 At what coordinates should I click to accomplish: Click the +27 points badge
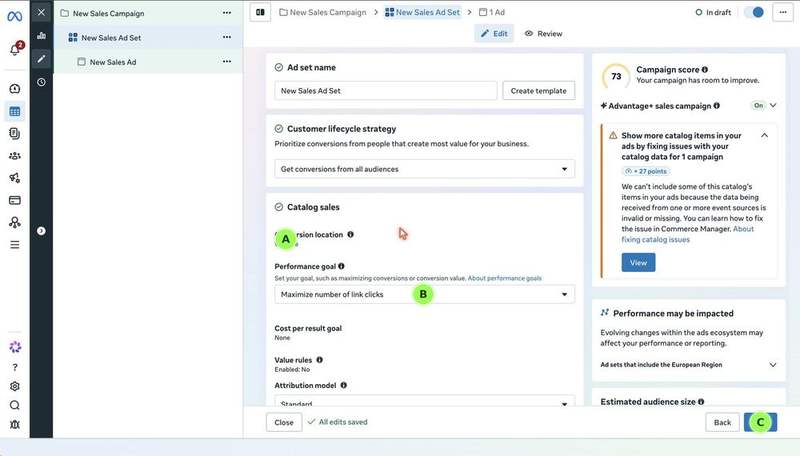[646, 171]
